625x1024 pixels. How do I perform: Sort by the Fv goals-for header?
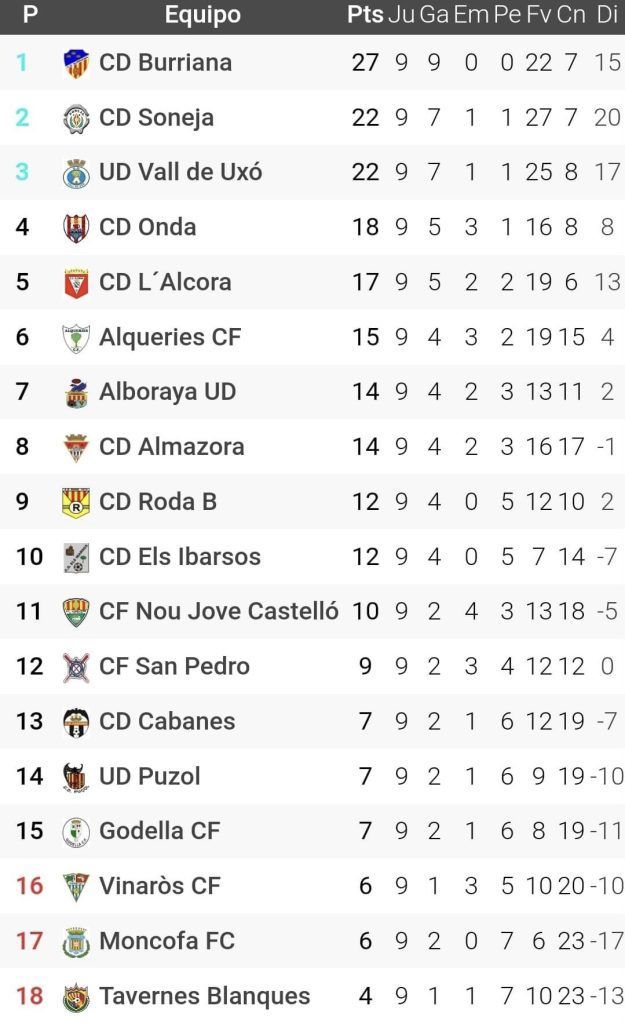tap(539, 15)
